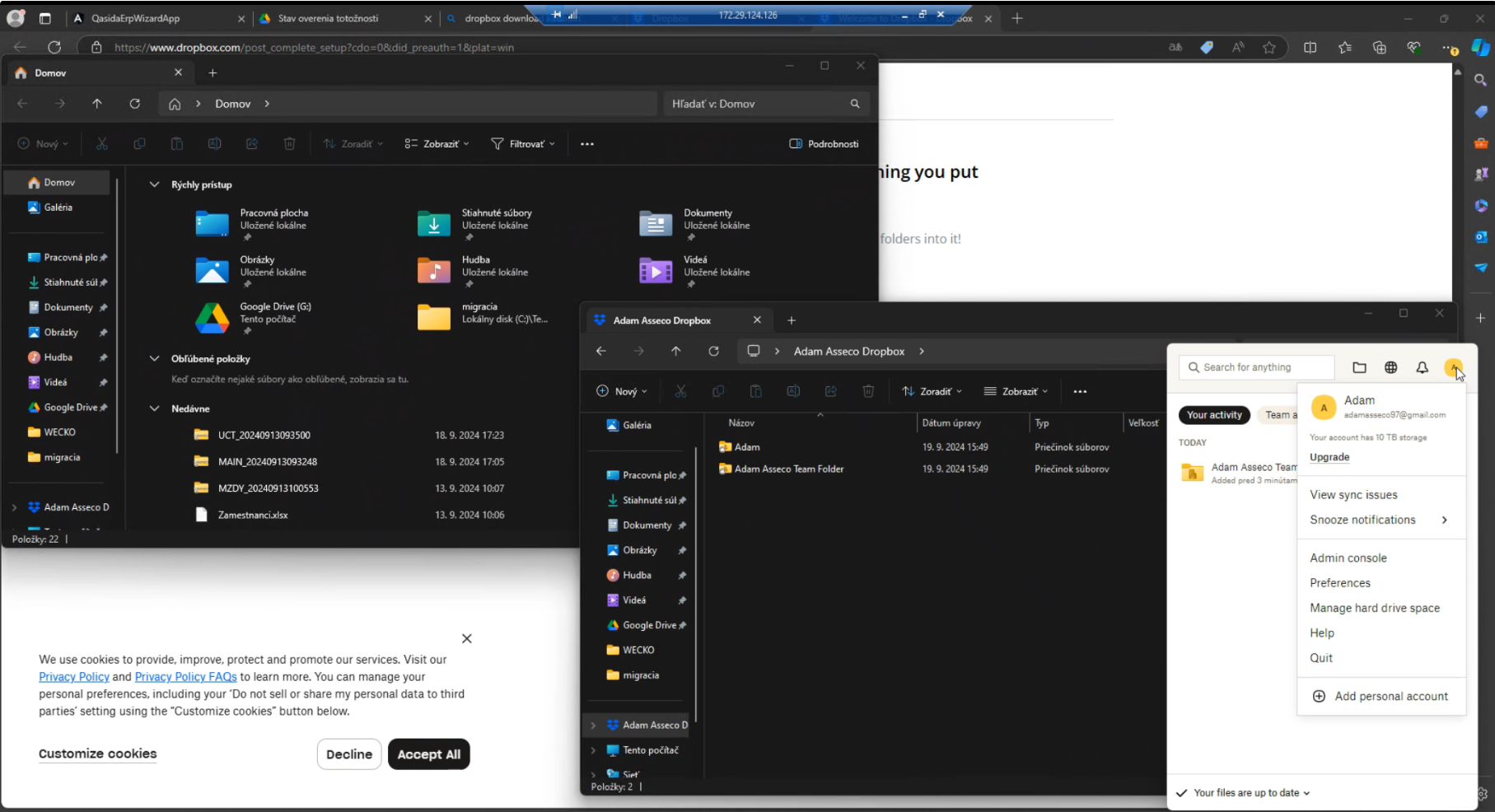
Task: Collapse the Nedávne section
Action: [x=154, y=408]
